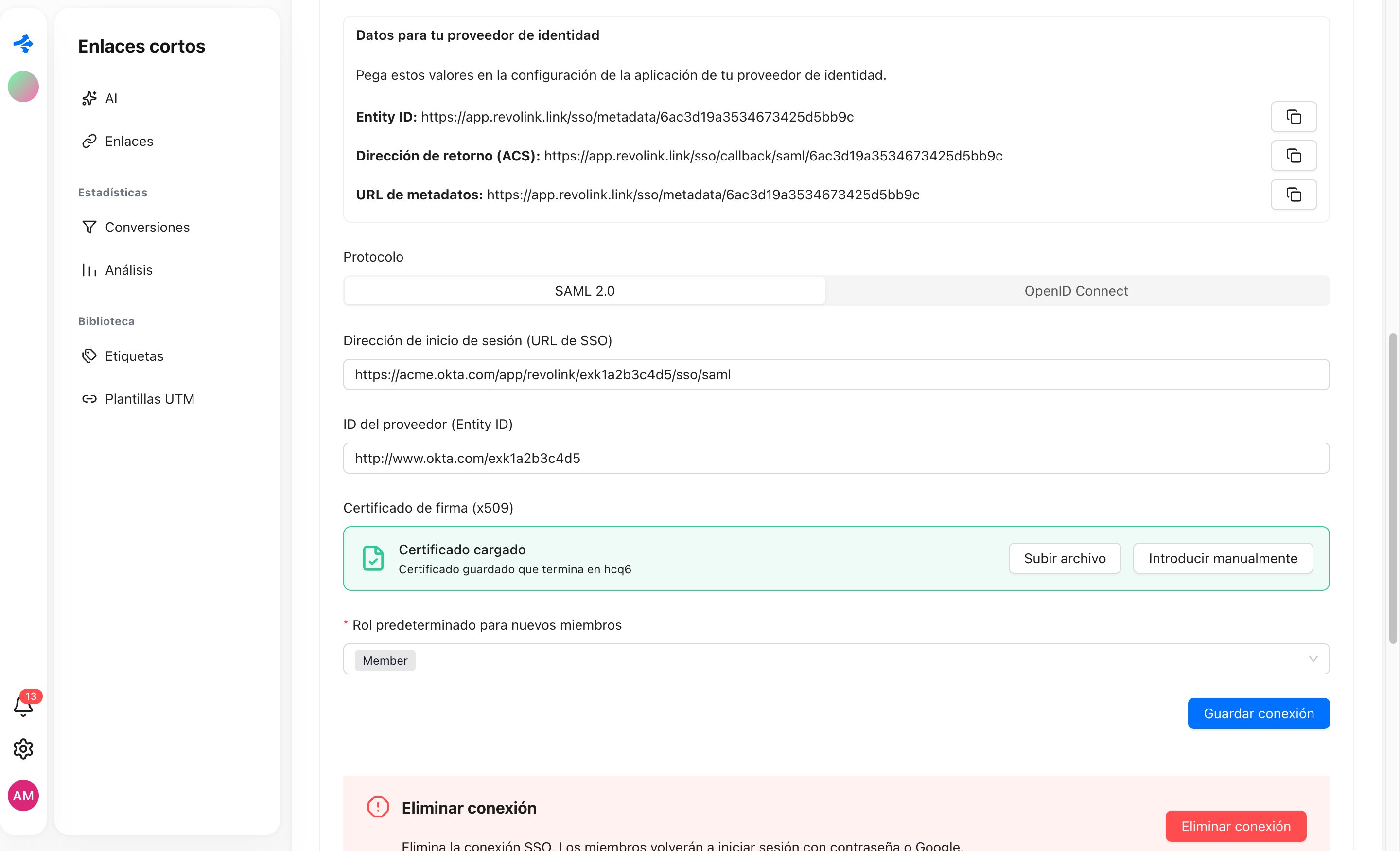This screenshot has height=851, width=1400.
Task: Save with Guardar conexión button
Action: [x=1258, y=713]
